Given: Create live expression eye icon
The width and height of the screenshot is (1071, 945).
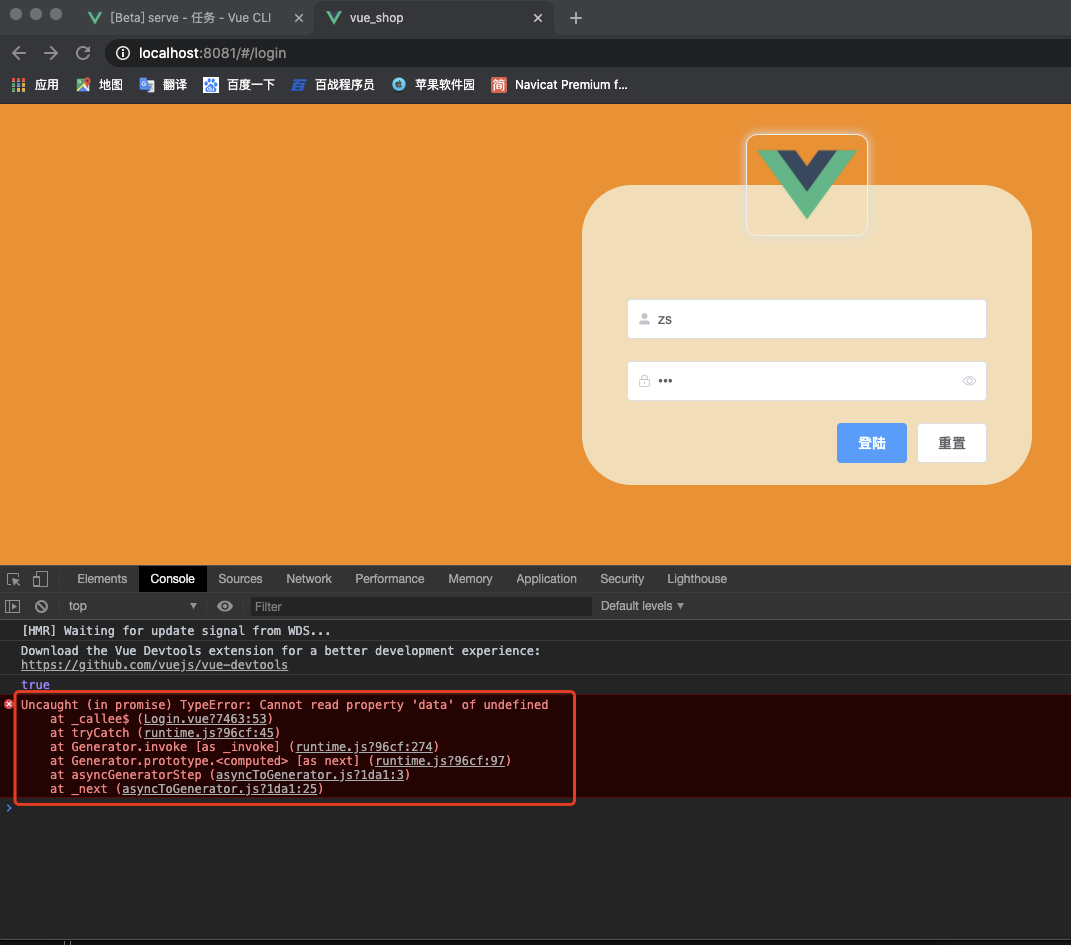Looking at the screenshot, I should (225, 606).
